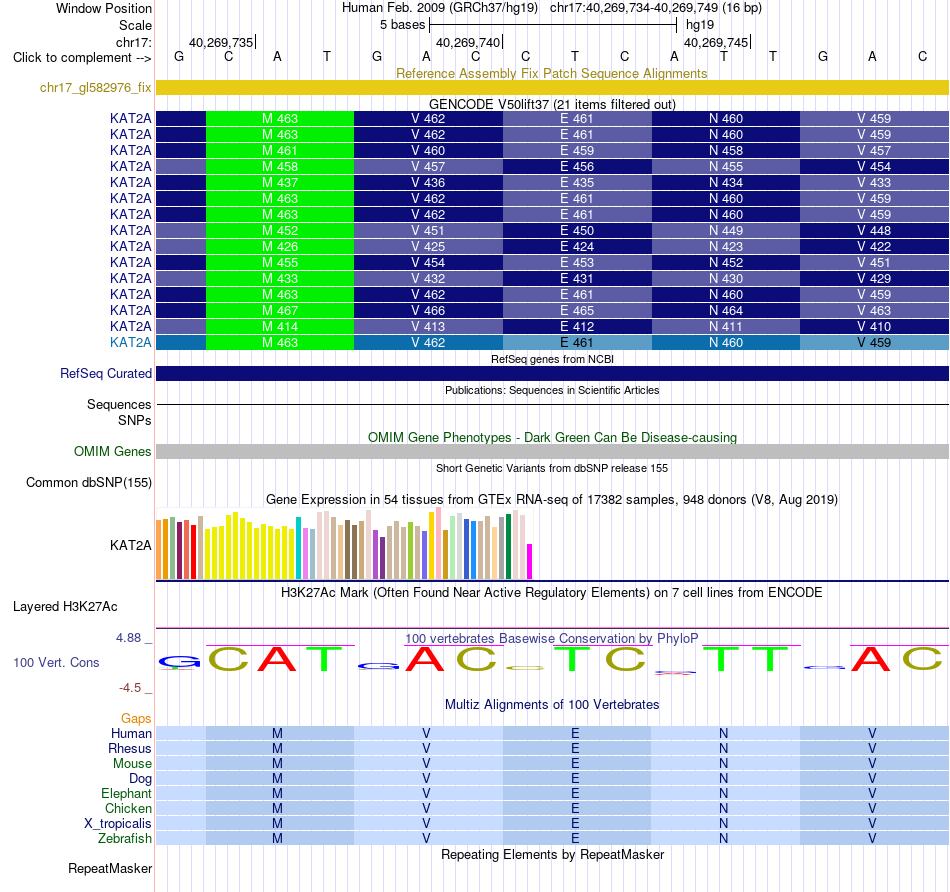The height and width of the screenshot is (892, 950).
Task: Click the Common dbSNP(155) label
Action: (88, 482)
